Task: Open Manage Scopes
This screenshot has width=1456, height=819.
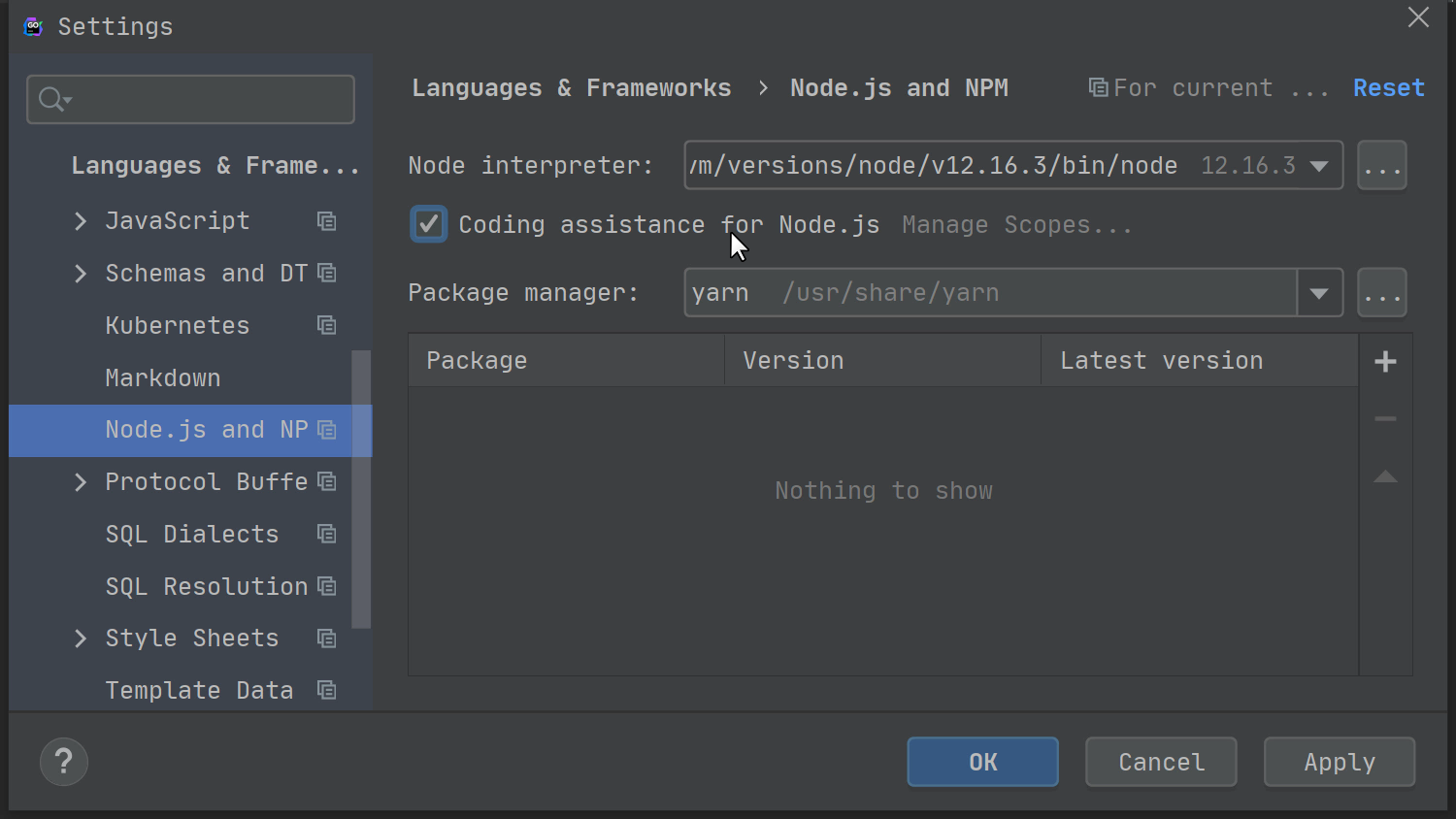Action: pyautogui.click(x=1016, y=224)
